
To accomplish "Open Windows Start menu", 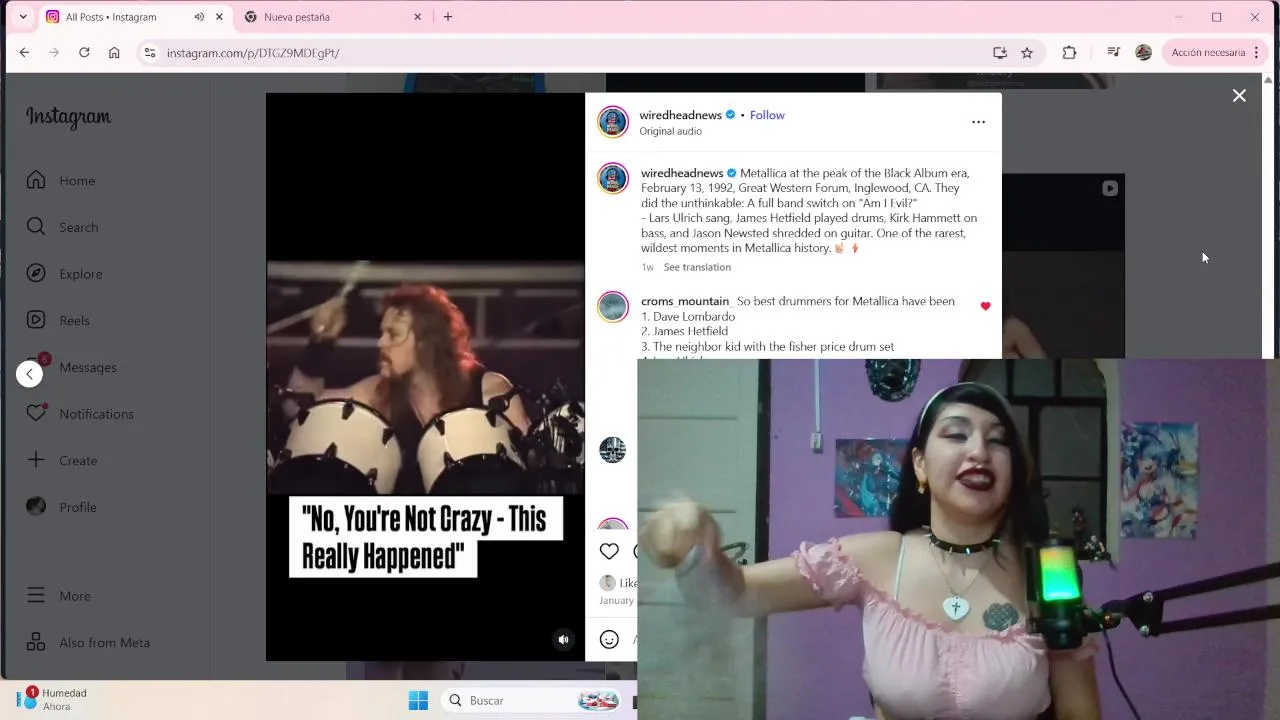I will coord(418,701).
